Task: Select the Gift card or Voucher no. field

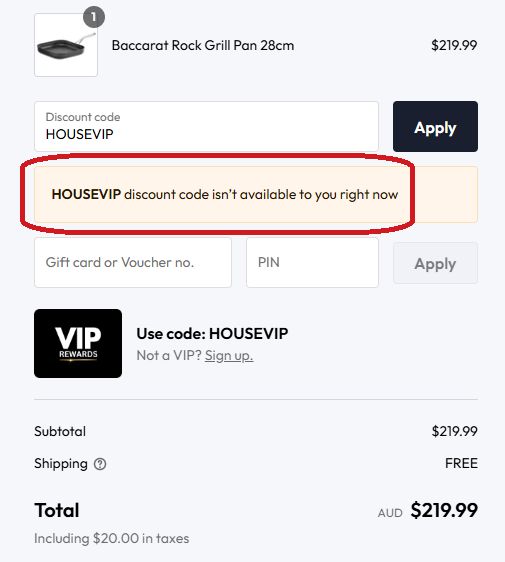Action: (133, 262)
